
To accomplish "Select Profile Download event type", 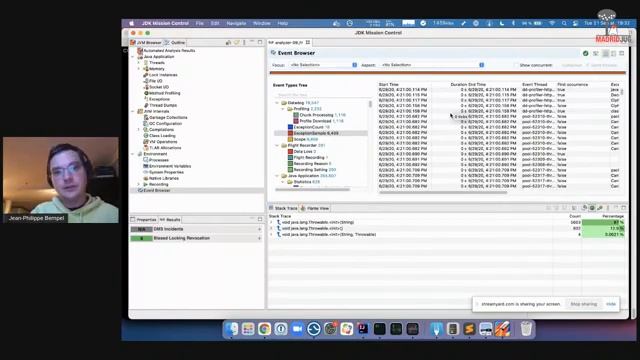I will (x=318, y=121).
